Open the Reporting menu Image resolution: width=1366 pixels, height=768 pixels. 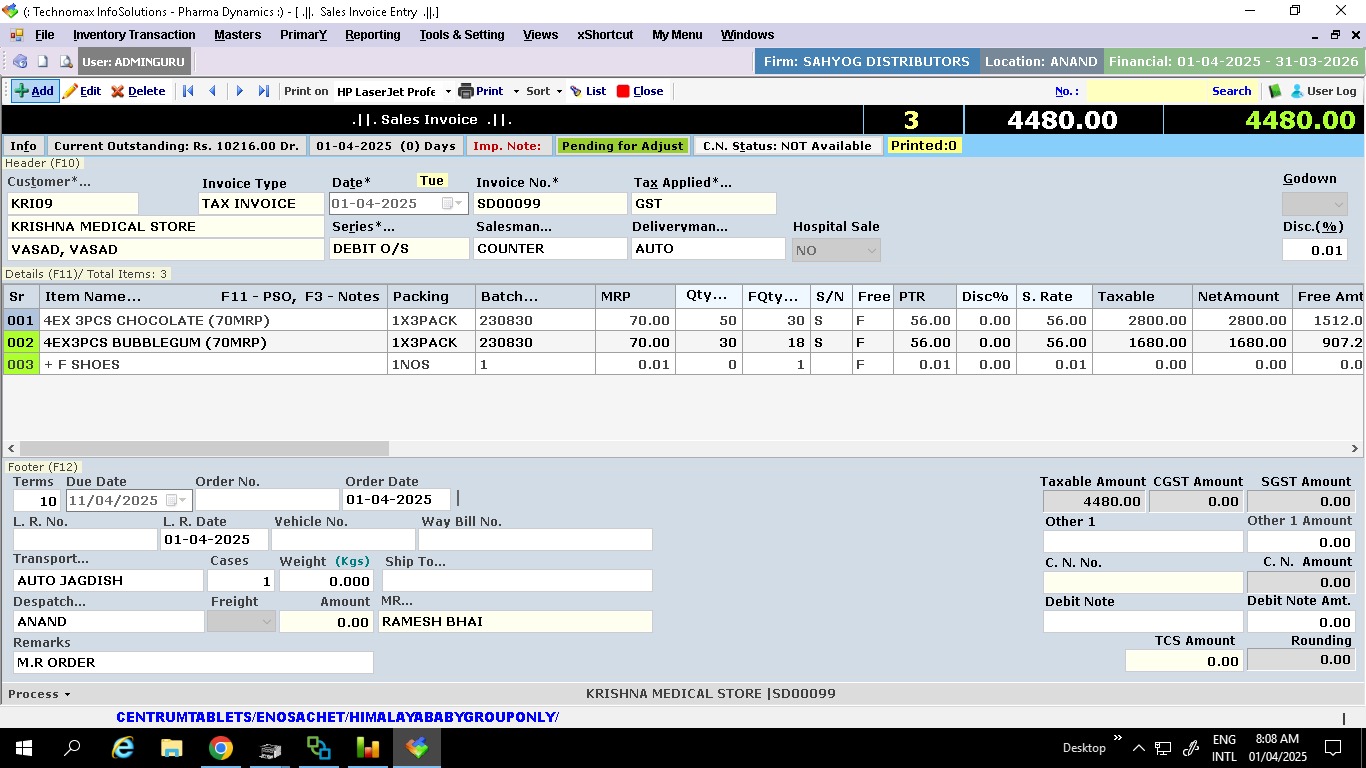click(372, 35)
